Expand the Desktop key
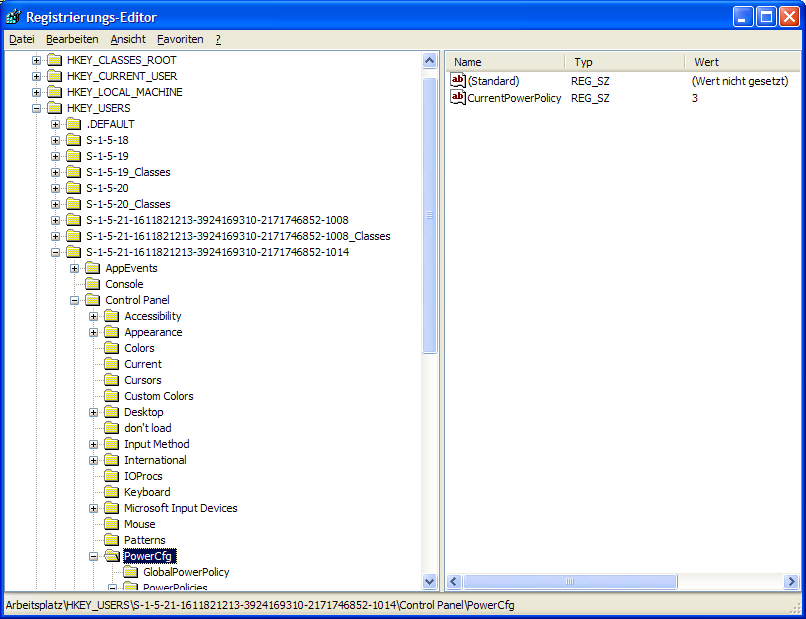The width and height of the screenshot is (806, 619). coord(94,412)
